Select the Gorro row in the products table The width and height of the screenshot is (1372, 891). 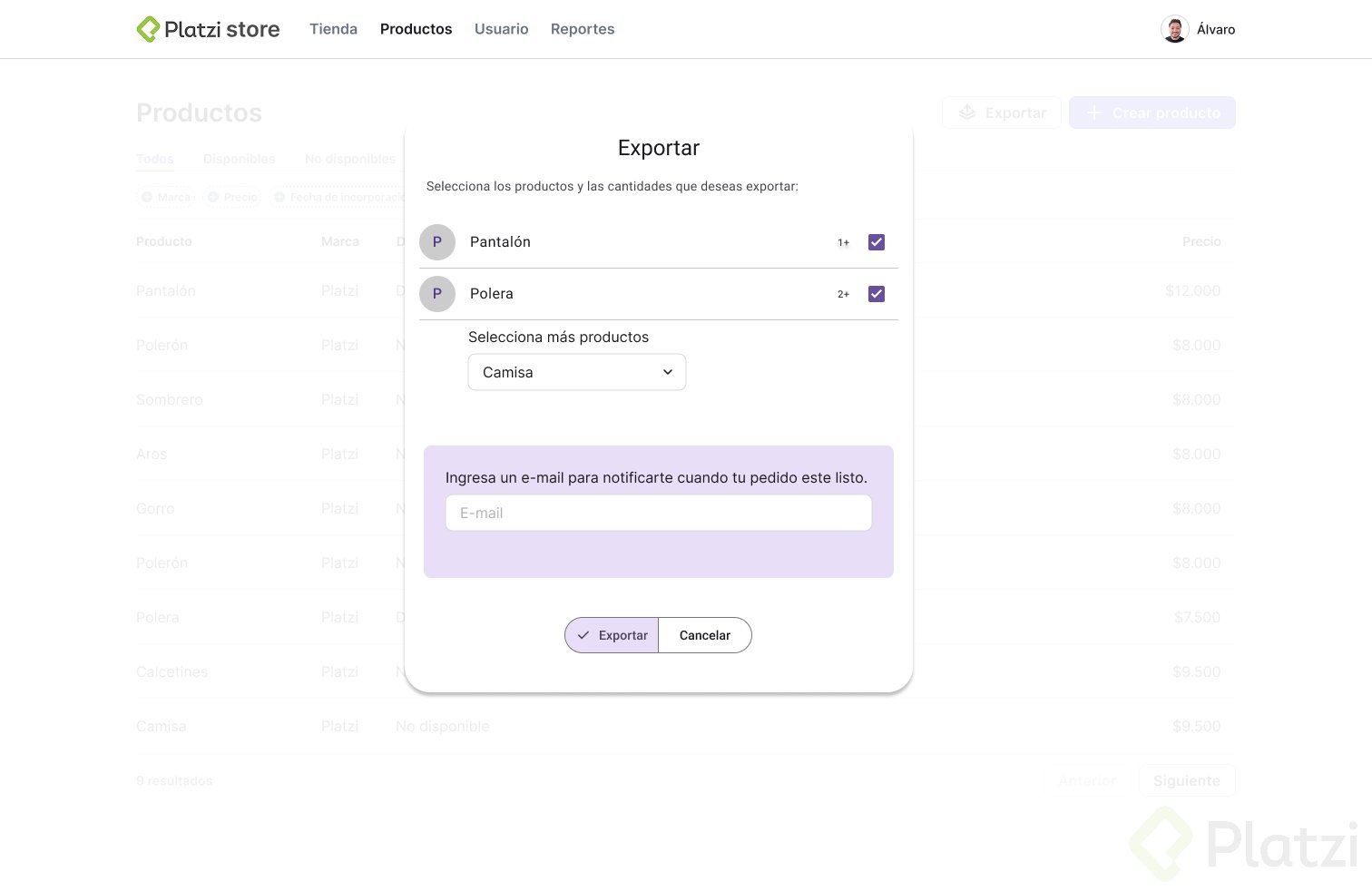click(685, 508)
